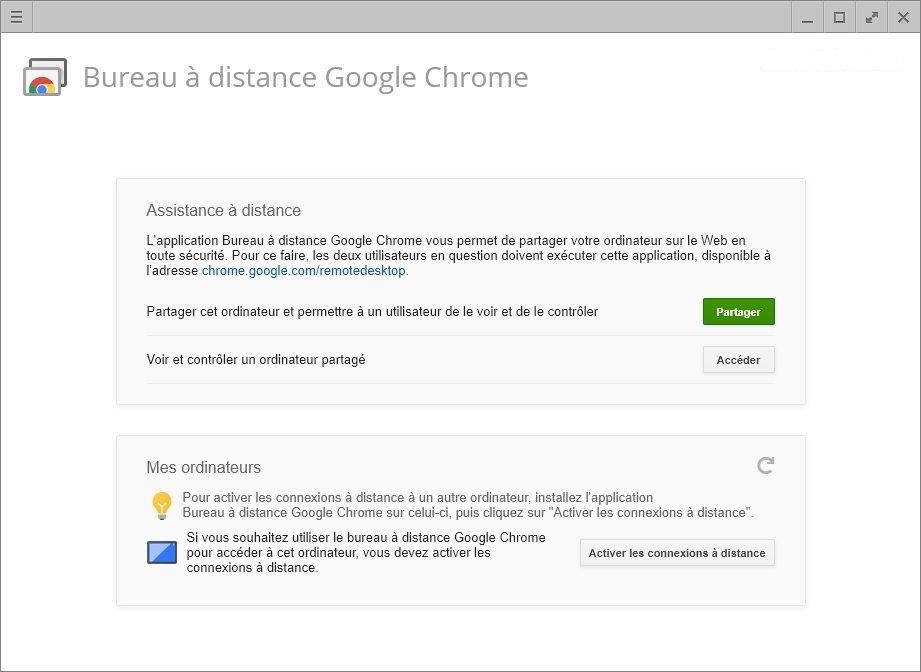This screenshot has height=672, width=921.
Task: Close the remote desktop window
Action: 903,17
